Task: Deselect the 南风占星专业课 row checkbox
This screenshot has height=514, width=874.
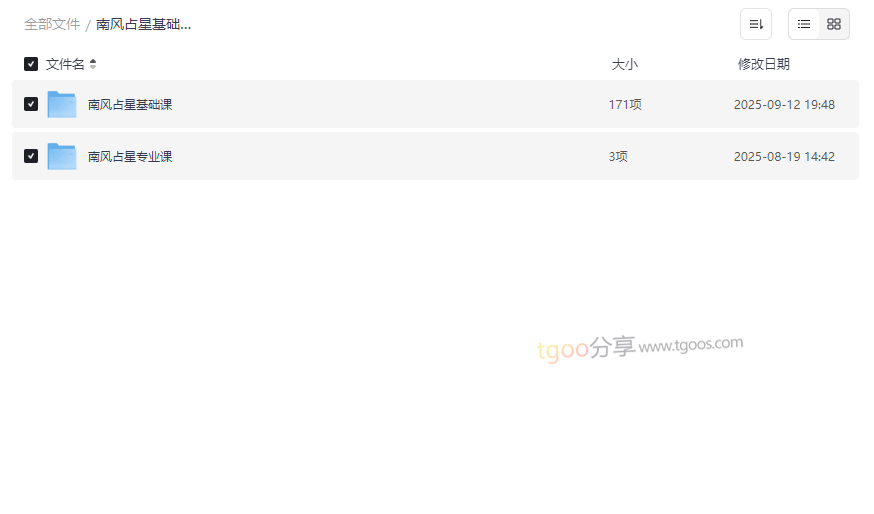Action: tap(31, 156)
